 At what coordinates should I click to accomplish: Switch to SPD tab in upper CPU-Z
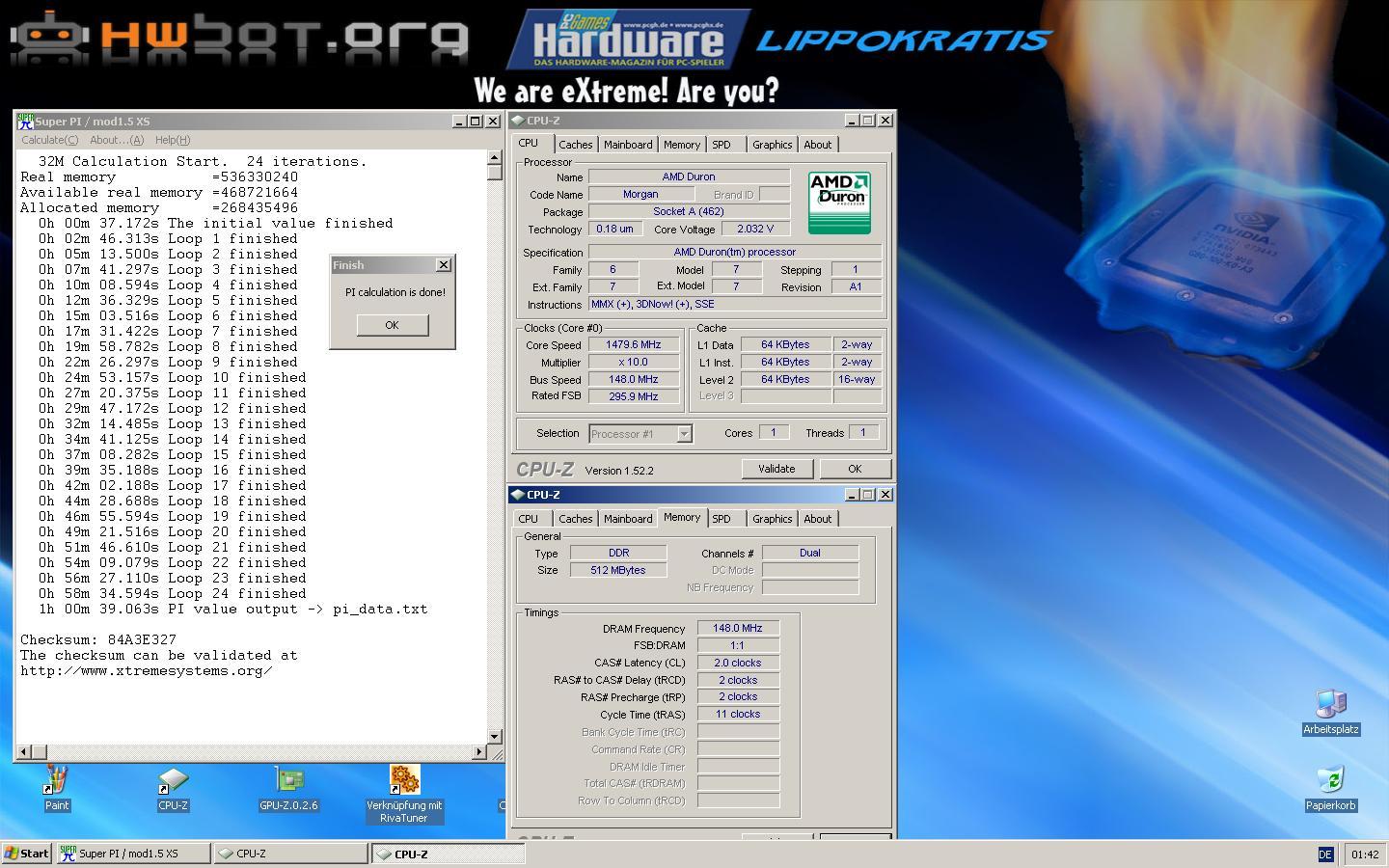[722, 145]
